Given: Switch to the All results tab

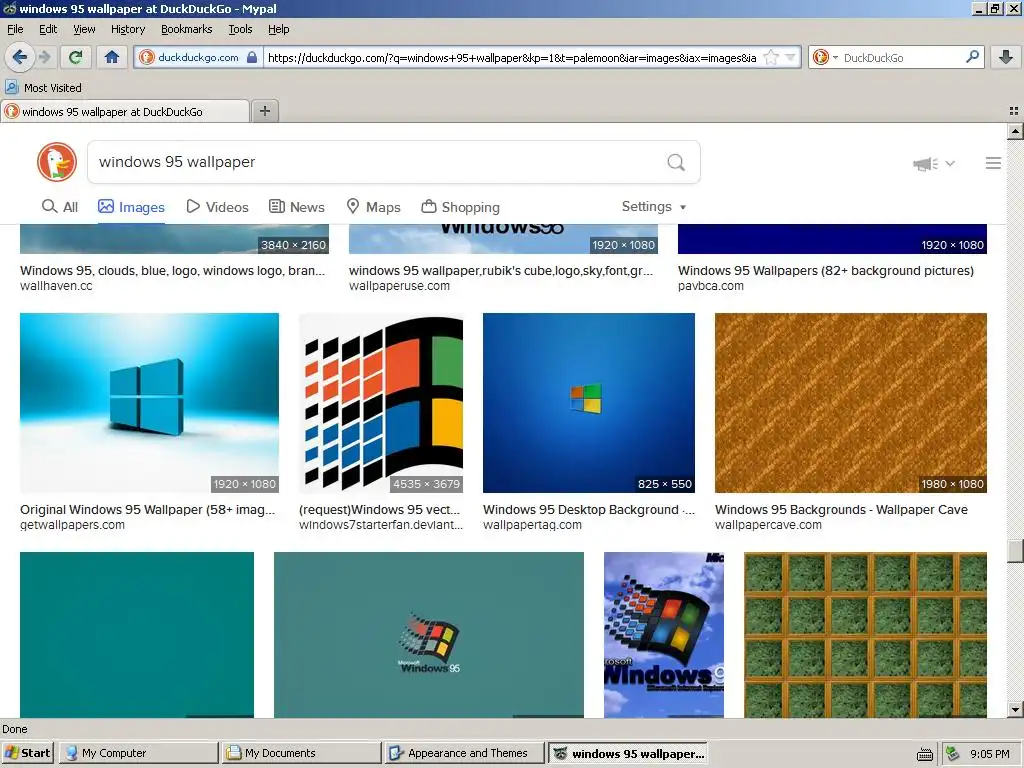Looking at the screenshot, I should point(59,207).
